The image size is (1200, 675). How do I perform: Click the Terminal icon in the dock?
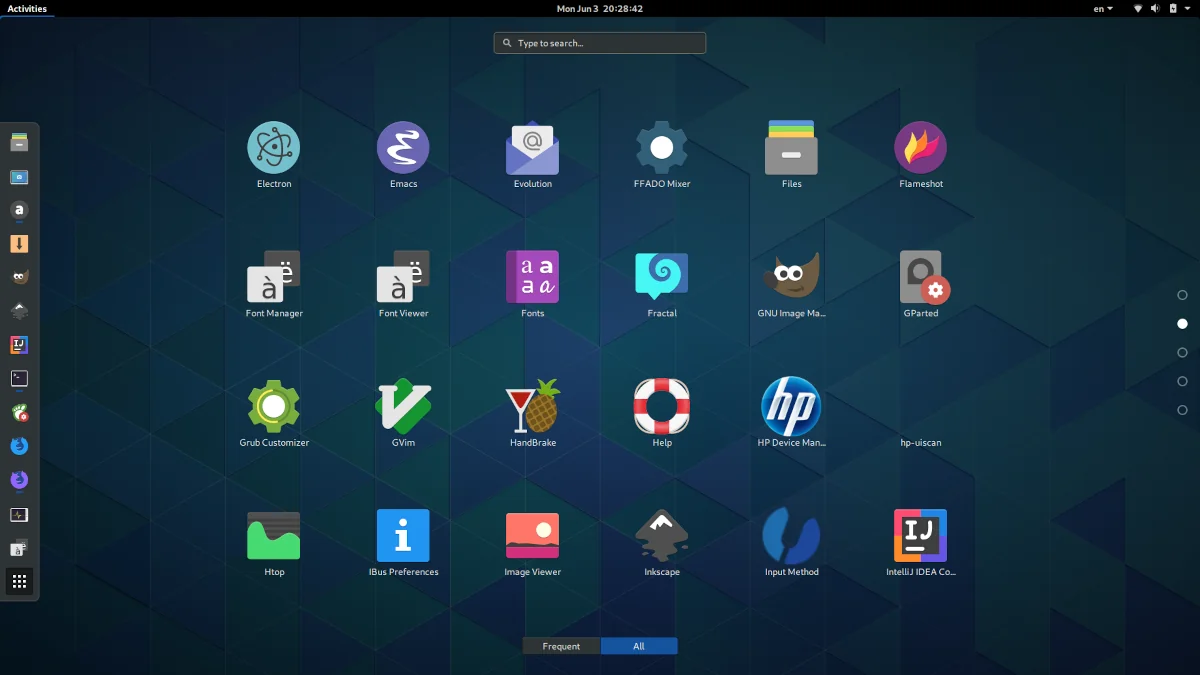click(19, 379)
